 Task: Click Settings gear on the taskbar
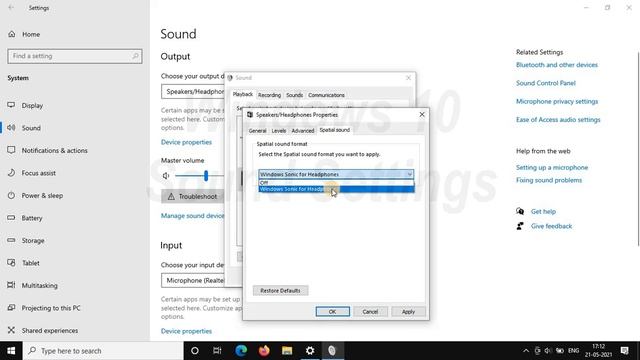(x=310, y=351)
